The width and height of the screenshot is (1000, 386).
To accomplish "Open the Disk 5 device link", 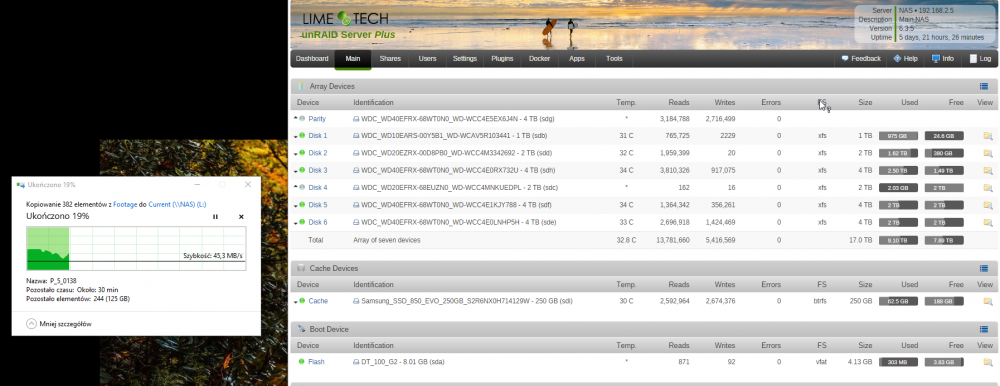I will [x=318, y=205].
